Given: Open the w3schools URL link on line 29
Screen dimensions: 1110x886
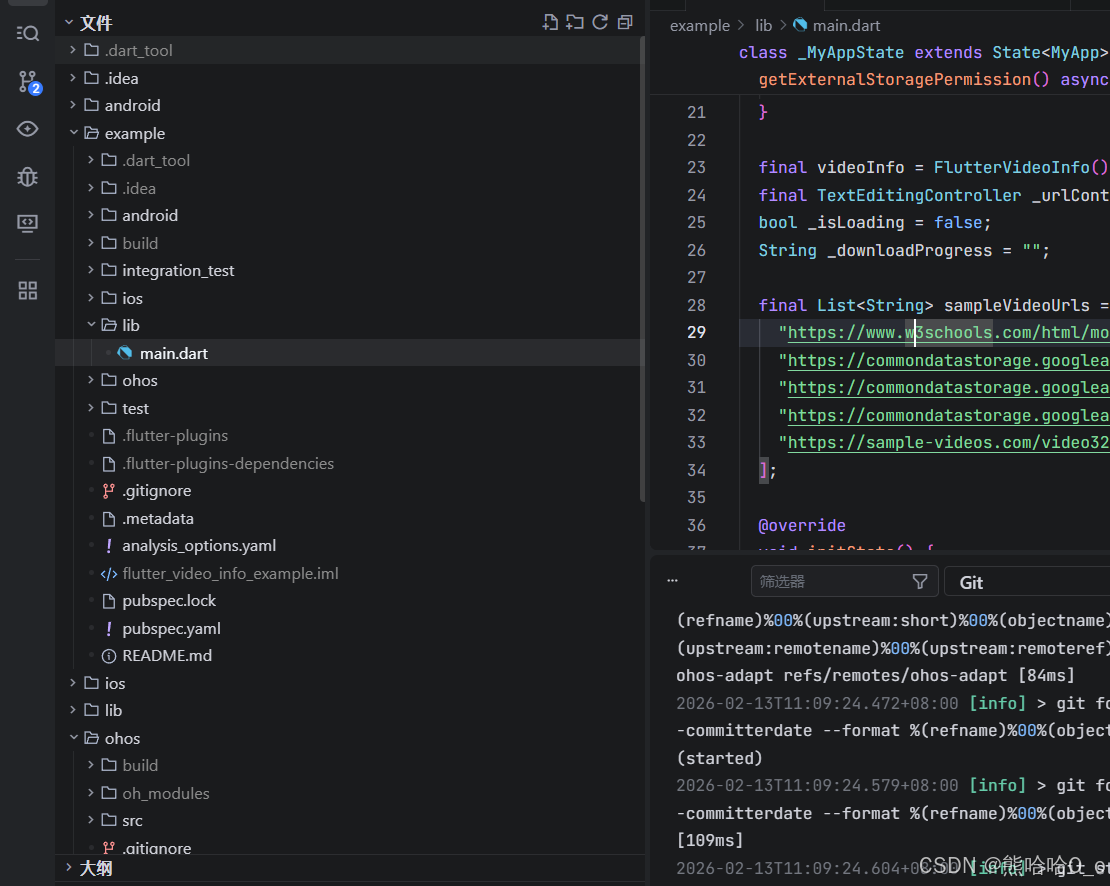Looking at the screenshot, I should (948, 333).
